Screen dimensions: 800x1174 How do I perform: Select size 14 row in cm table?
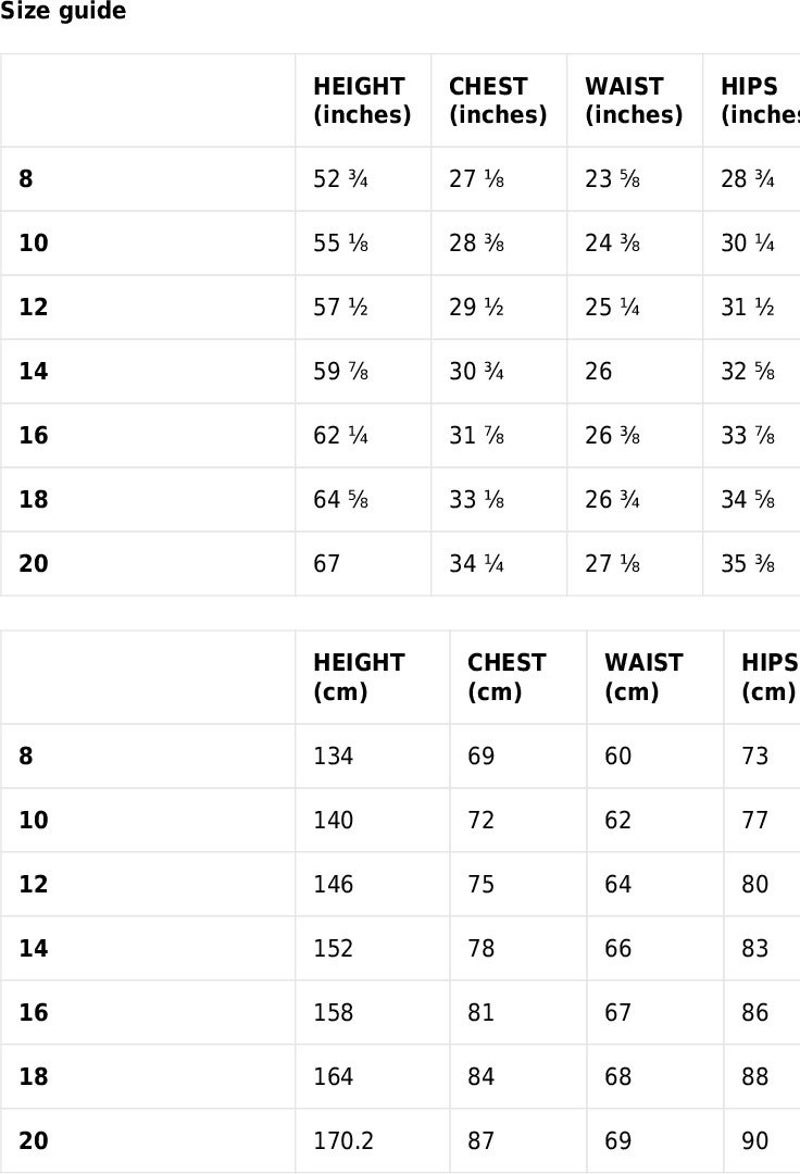point(400,948)
